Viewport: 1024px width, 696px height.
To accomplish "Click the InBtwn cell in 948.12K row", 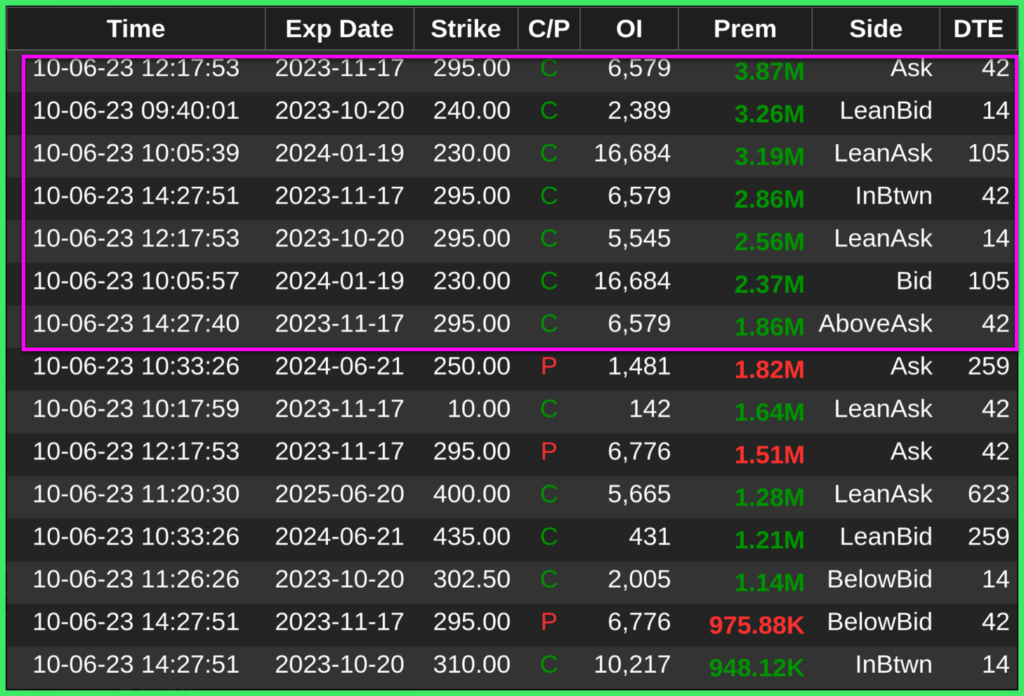I will click(x=893, y=664).
